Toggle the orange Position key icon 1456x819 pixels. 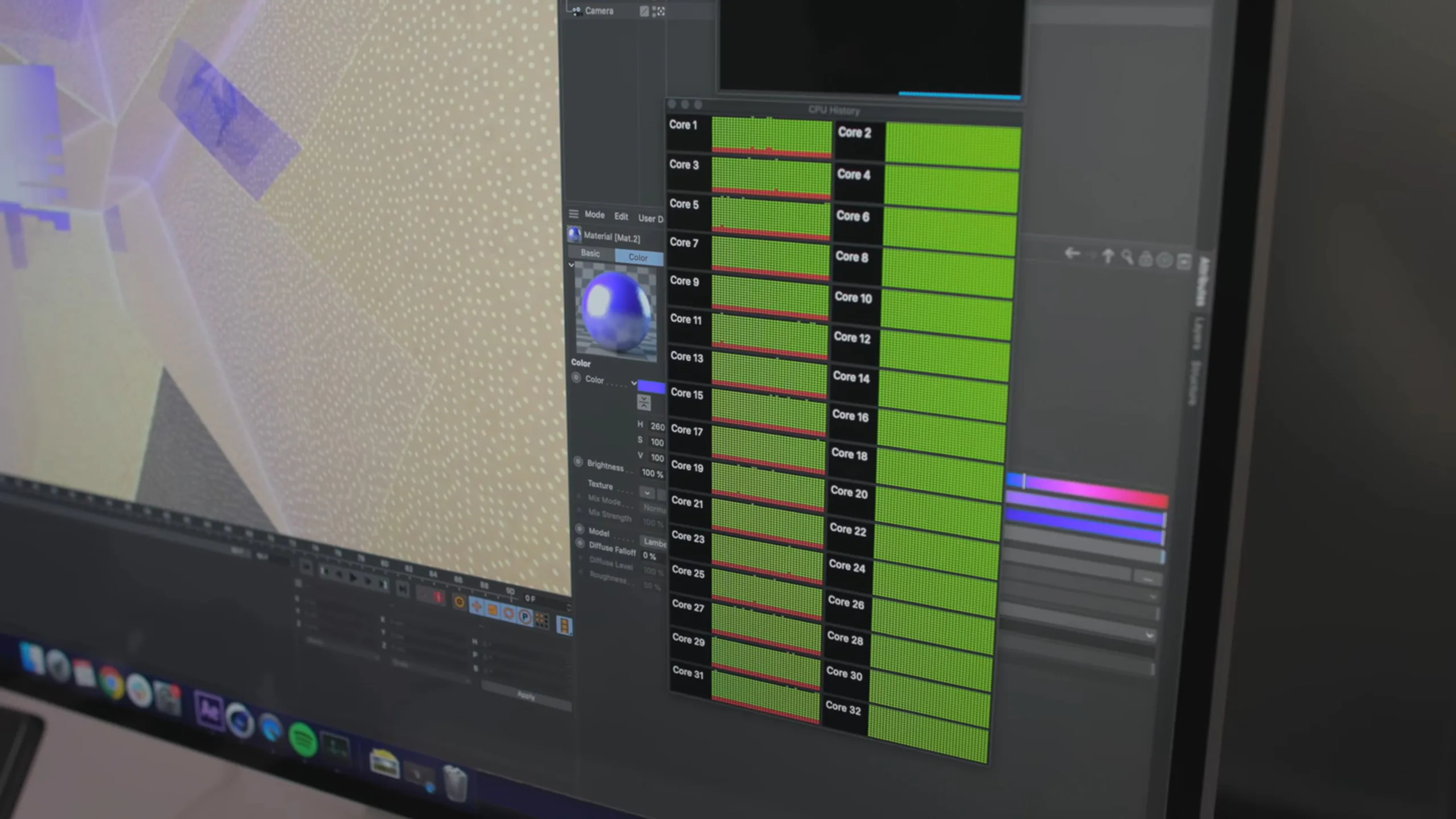476,606
